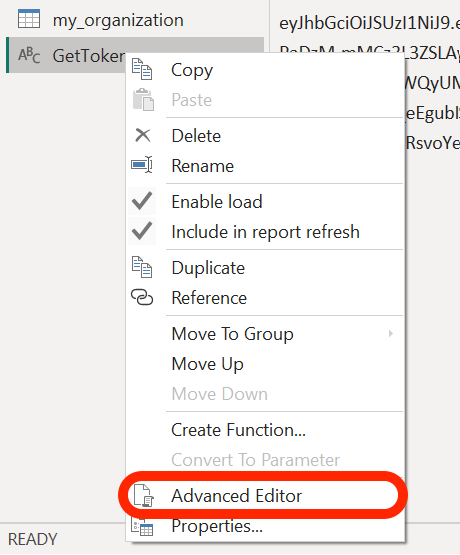
Task: Select Move Up in context menu
Action: pyautogui.click(x=207, y=364)
